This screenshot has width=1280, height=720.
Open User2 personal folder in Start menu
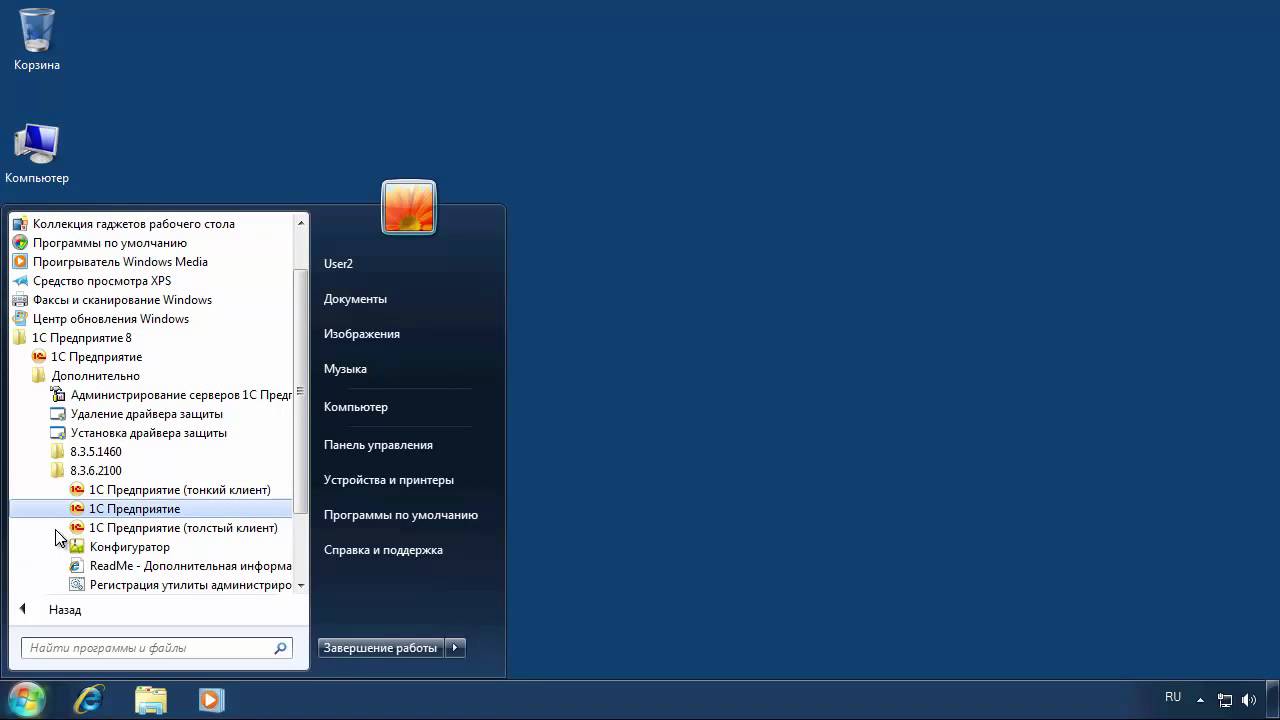[338, 264]
